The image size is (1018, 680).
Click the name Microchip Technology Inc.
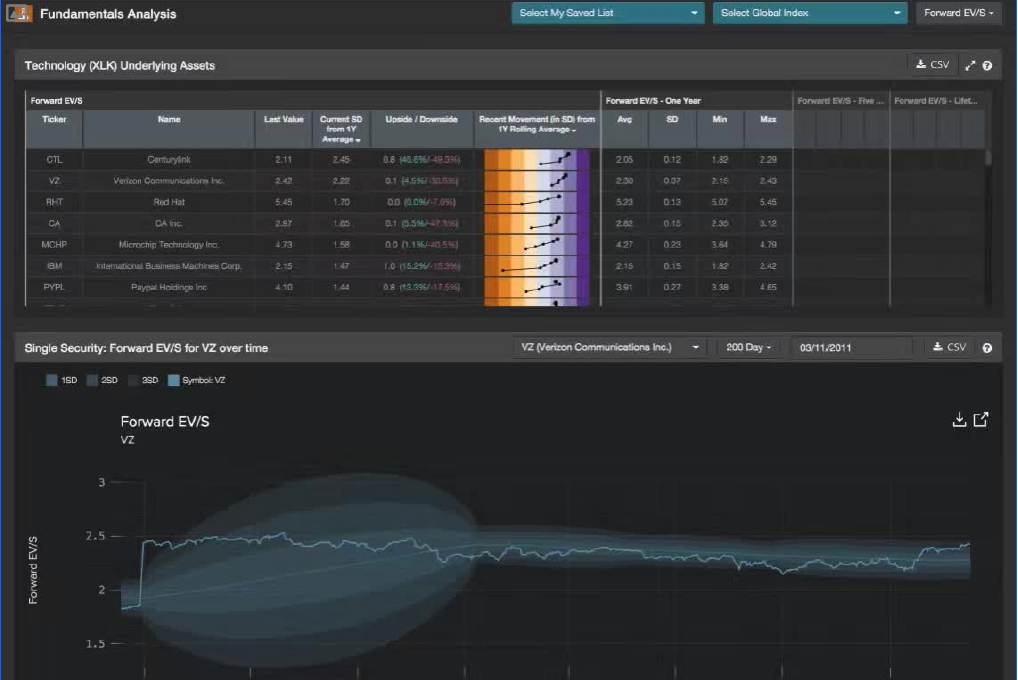169,245
